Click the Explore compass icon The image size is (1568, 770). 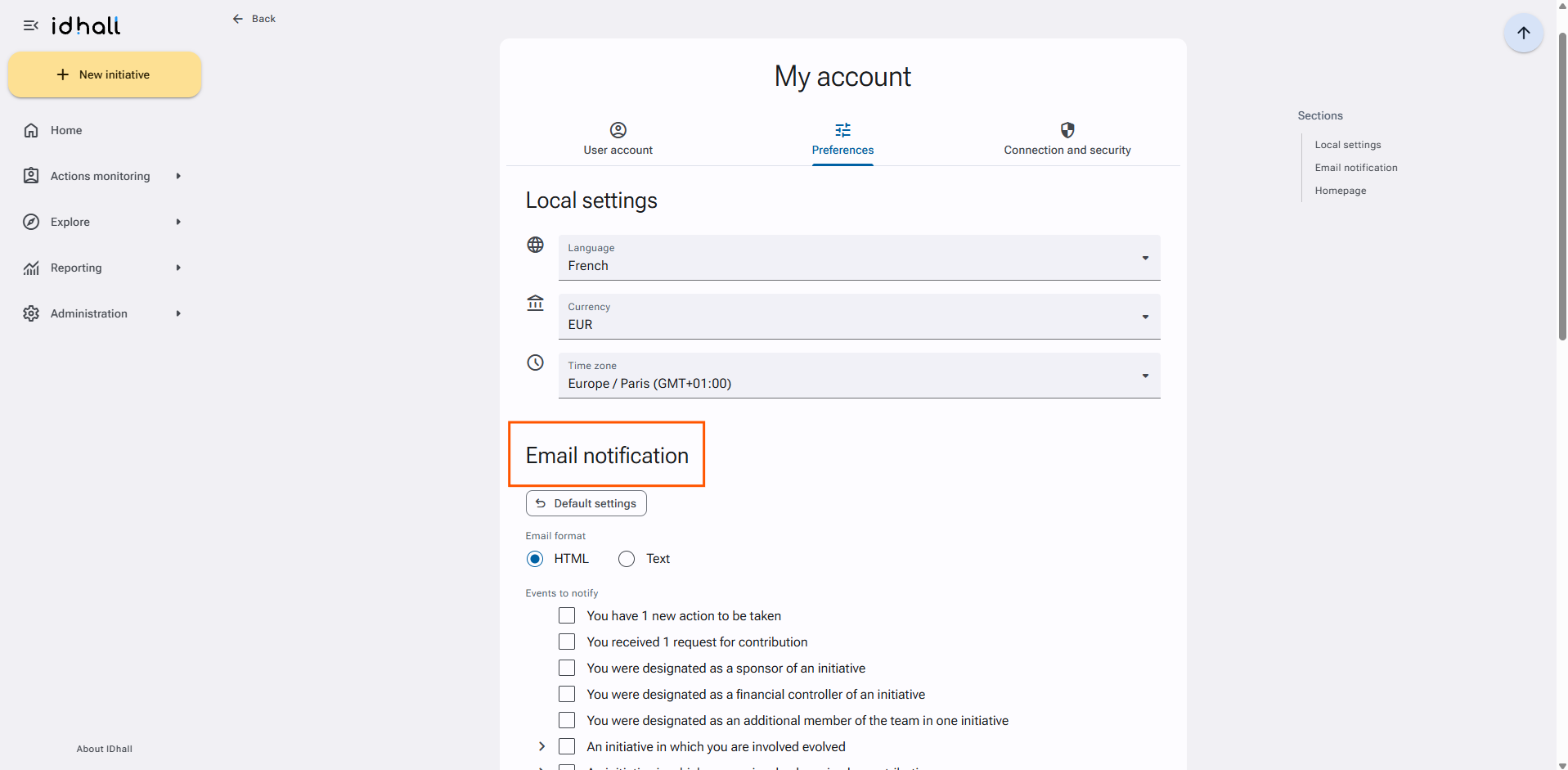[31, 222]
